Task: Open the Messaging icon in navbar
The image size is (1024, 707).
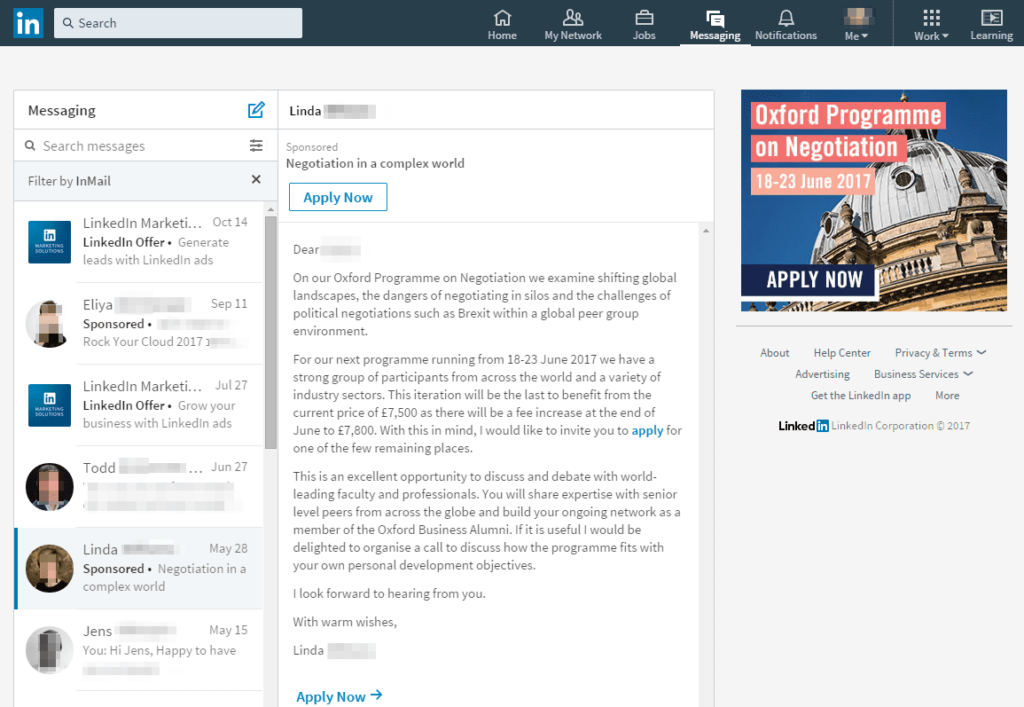Action: click(x=715, y=25)
